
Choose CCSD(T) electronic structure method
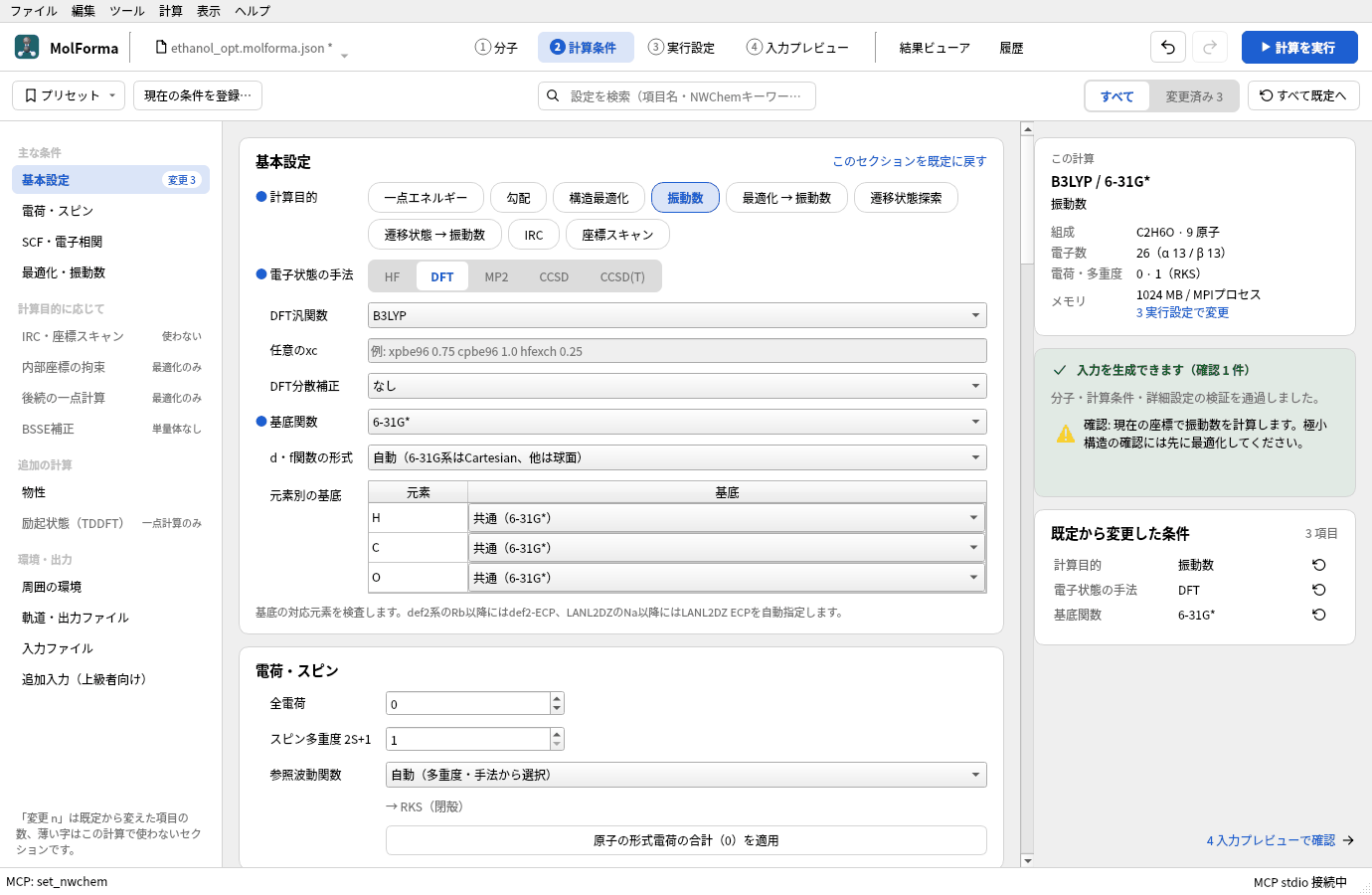pos(622,276)
